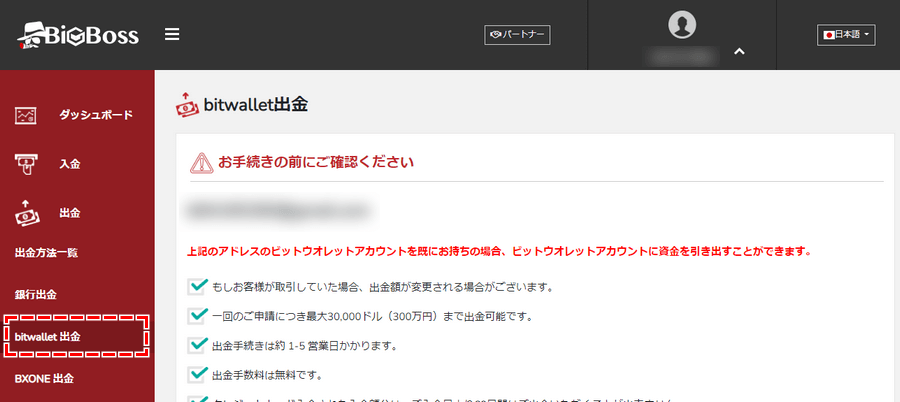Click the deposit 入金 icon
Screen dimensions: 900x402
click(x=26, y=164)
